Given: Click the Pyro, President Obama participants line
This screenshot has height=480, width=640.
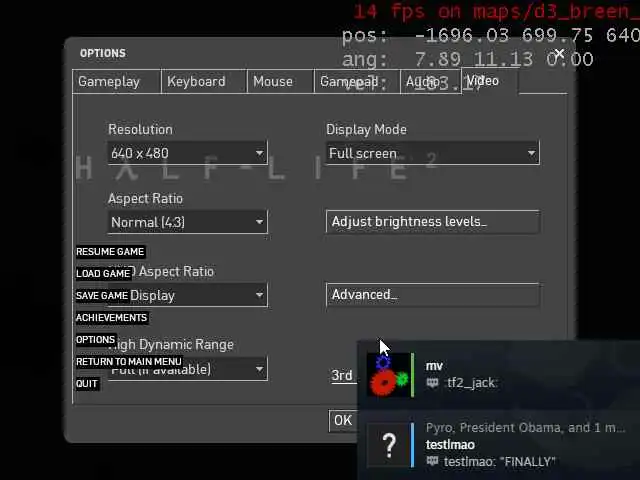Looking at the screenshot, I should coord(525,428).
